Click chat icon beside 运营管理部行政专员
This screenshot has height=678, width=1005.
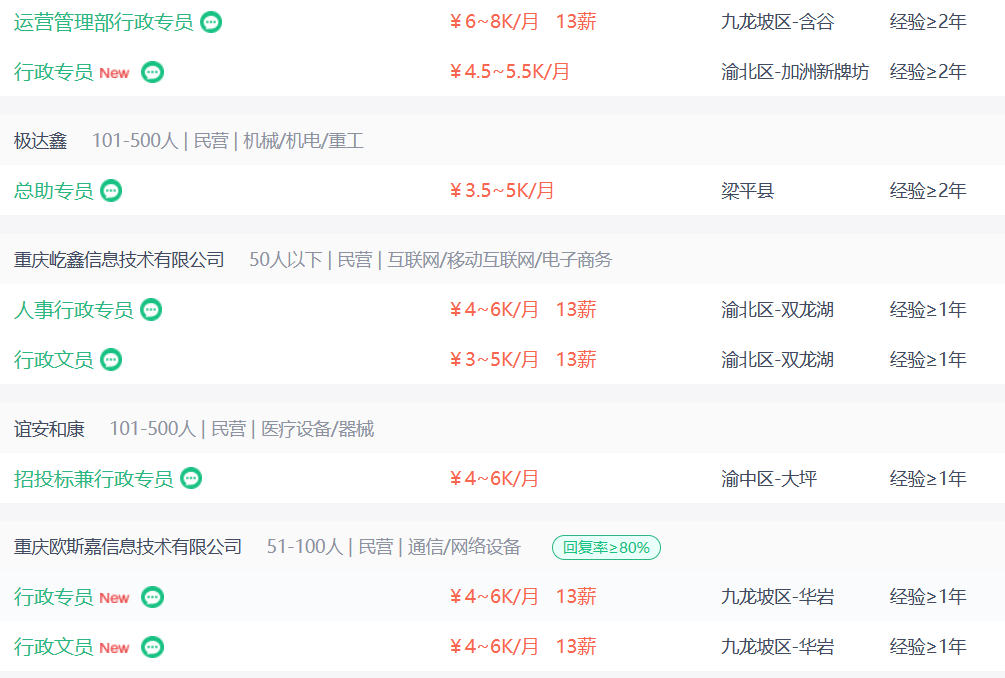click(211, 22)
